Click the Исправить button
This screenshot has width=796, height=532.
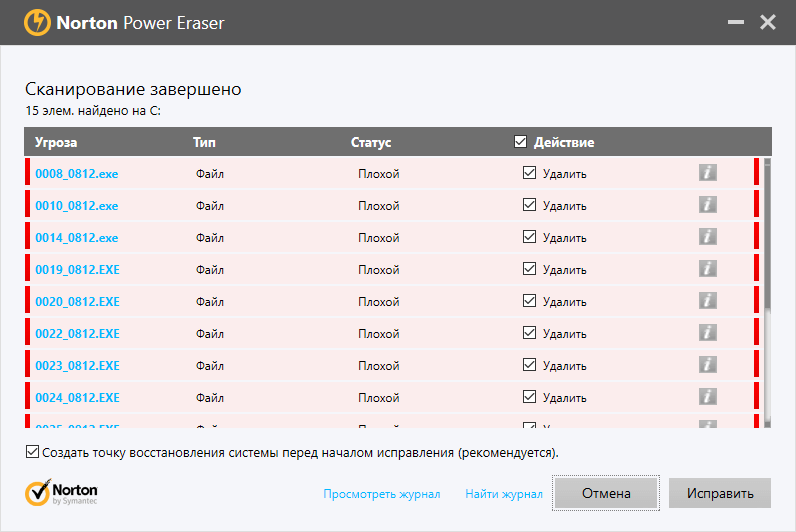719,493
